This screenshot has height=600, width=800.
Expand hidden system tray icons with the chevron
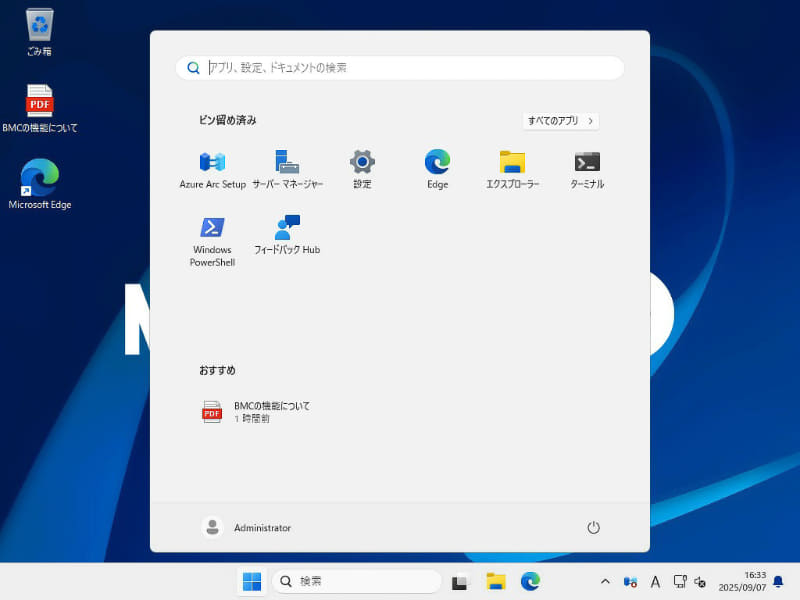pyautogui.click(x=605, y=581)
